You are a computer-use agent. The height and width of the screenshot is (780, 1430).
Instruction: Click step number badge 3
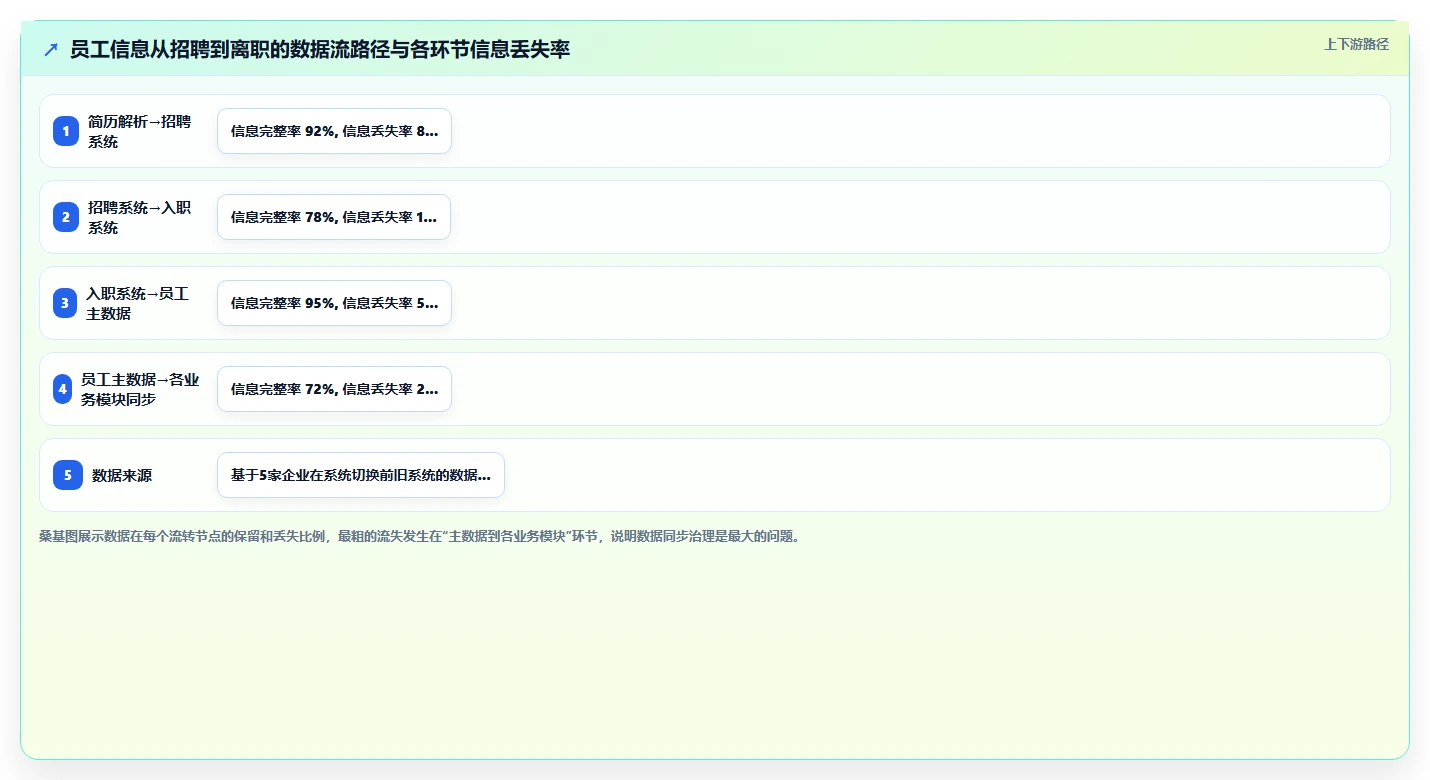[x=66, y=303]
